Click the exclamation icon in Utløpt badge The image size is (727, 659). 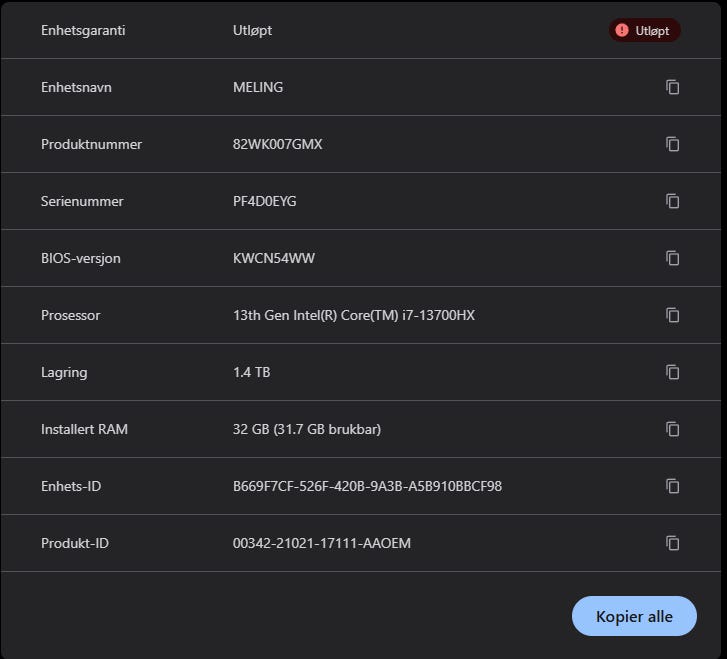pos(622,31)
